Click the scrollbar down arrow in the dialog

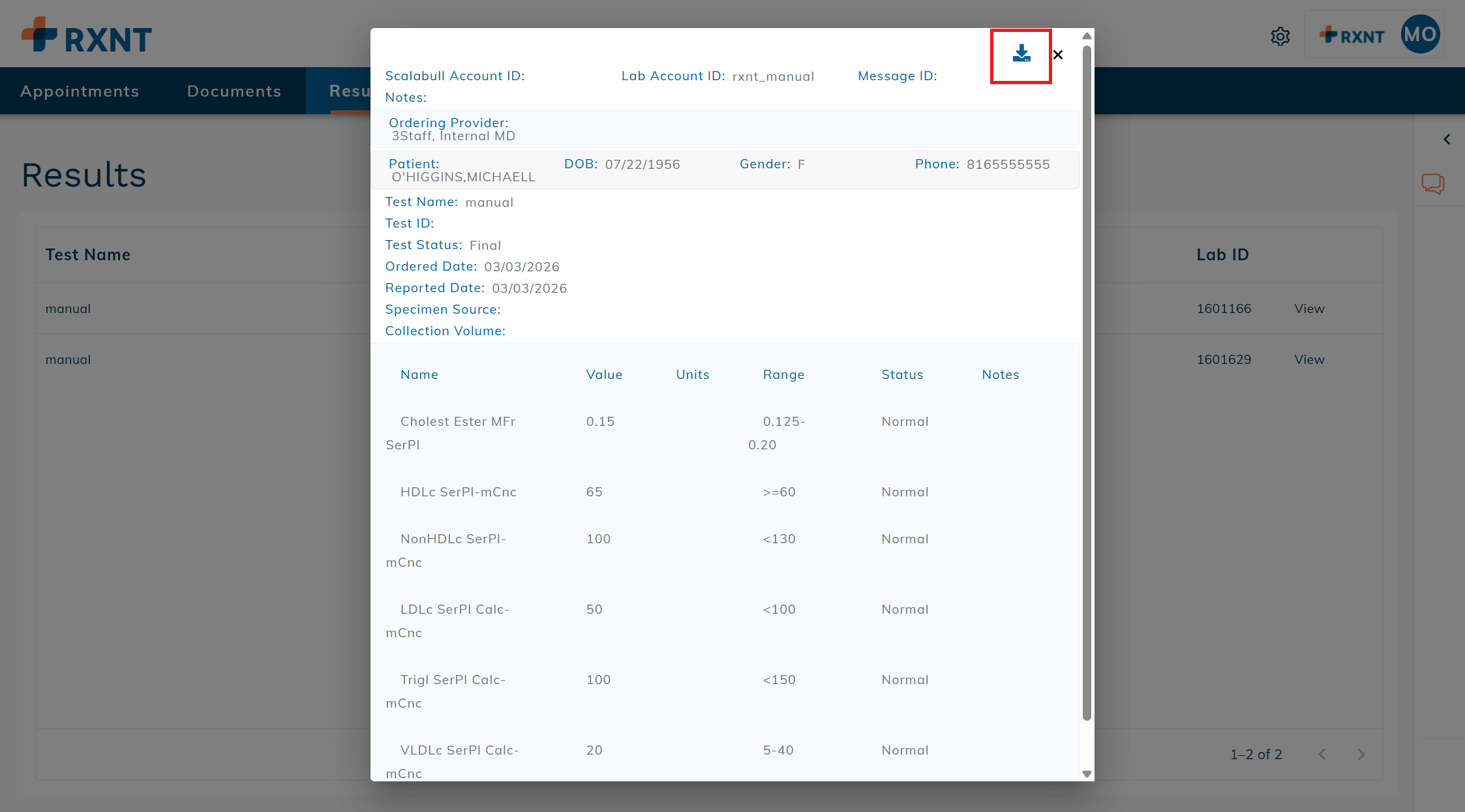coord(1086,774)
